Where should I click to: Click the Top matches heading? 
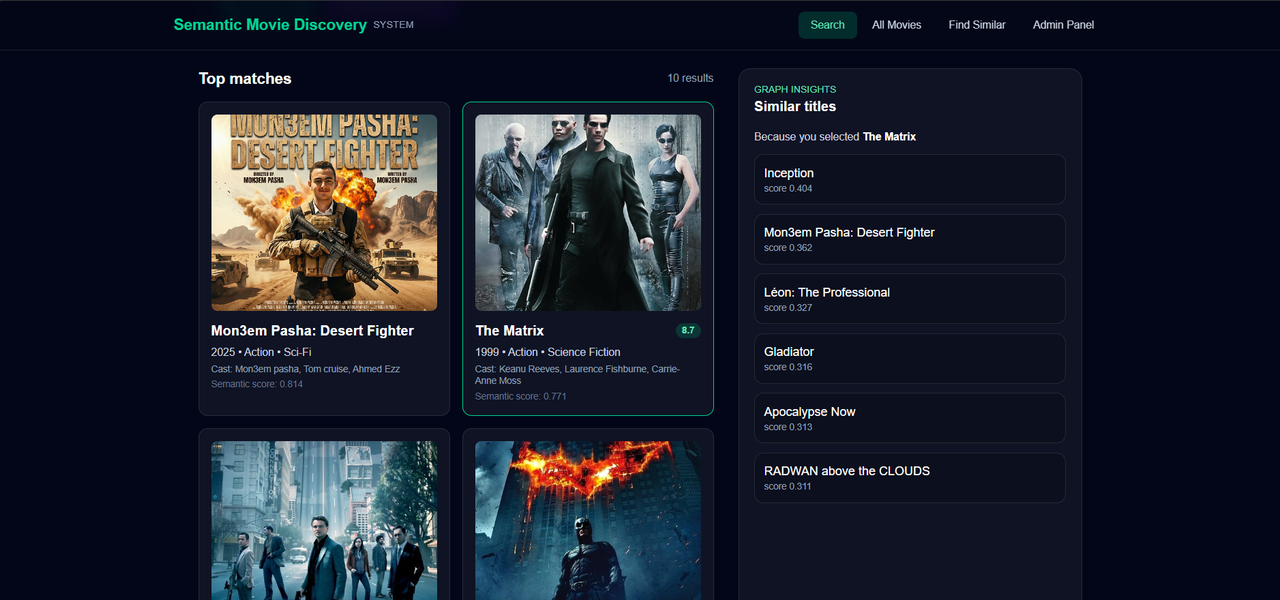(245, 79)
